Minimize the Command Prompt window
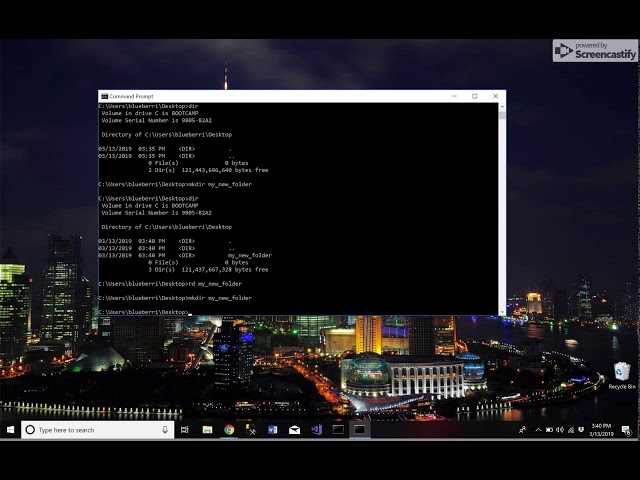Screen dimensions: 640x480 click(x=455, y=96)
